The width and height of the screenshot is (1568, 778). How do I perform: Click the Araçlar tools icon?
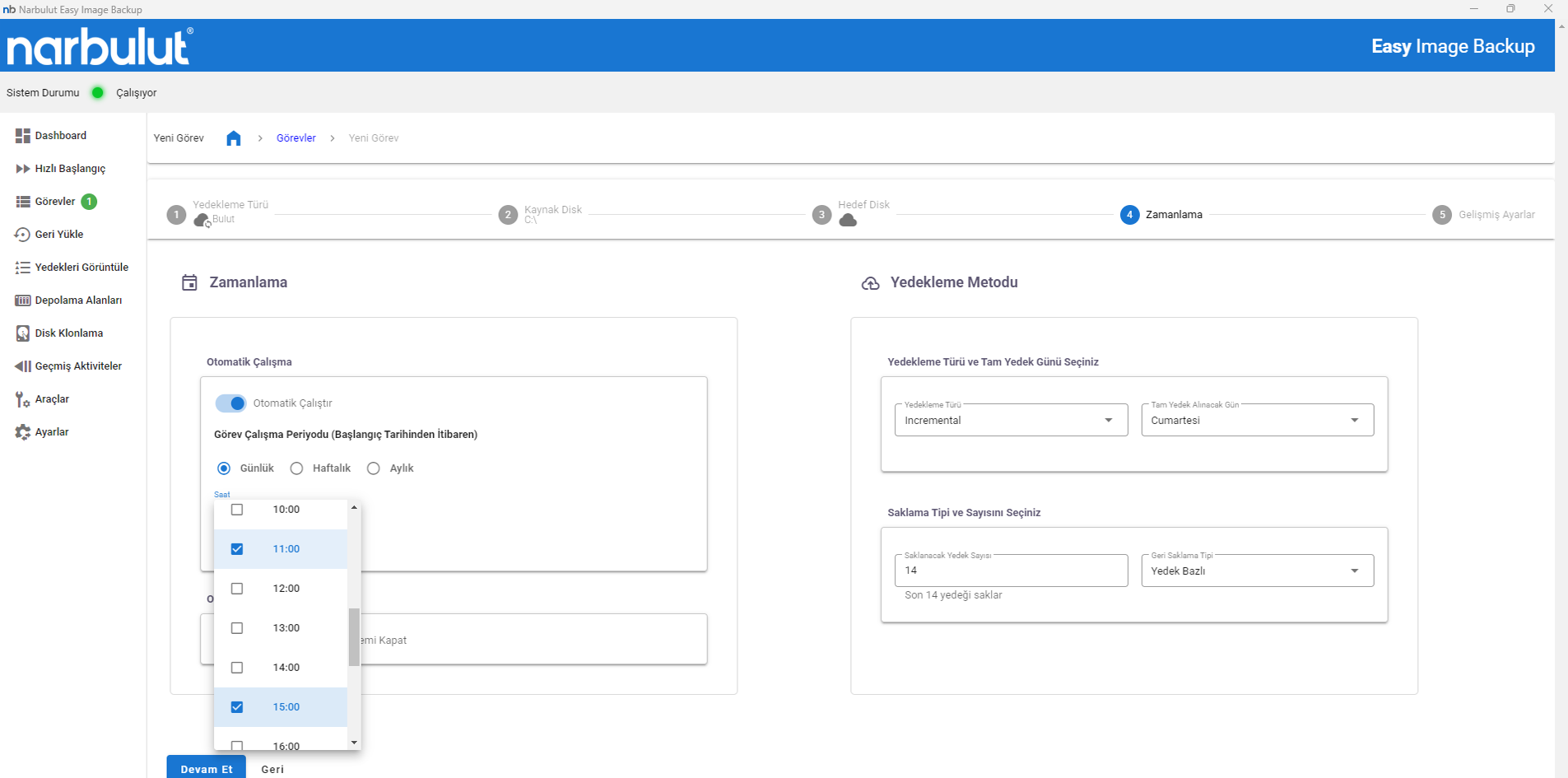22,399
